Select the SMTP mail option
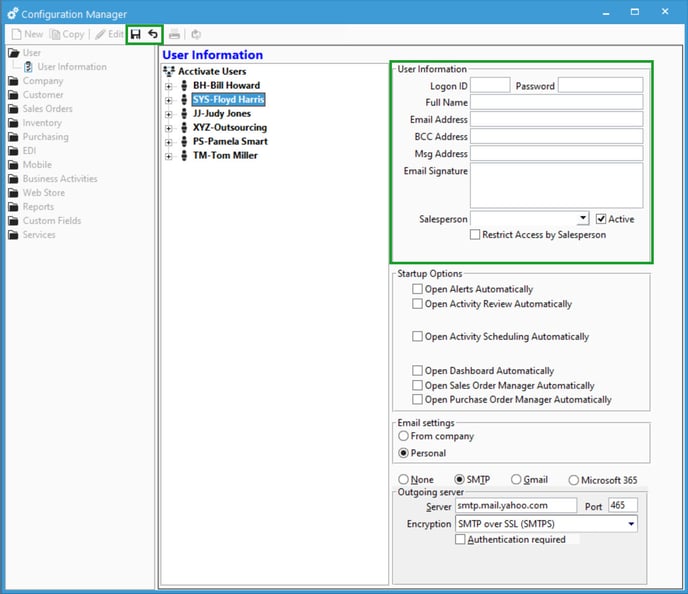Screen dimensions: 688x594 (x=459, y=479)
